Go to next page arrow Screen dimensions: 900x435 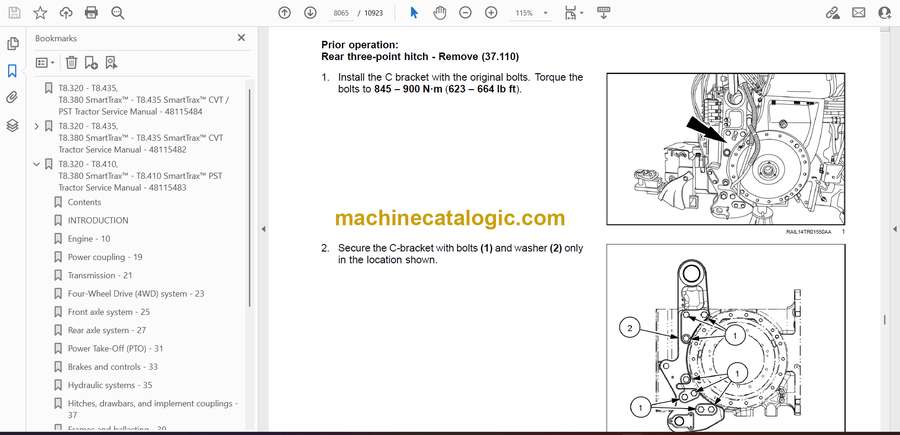click(x=310, y=13)
